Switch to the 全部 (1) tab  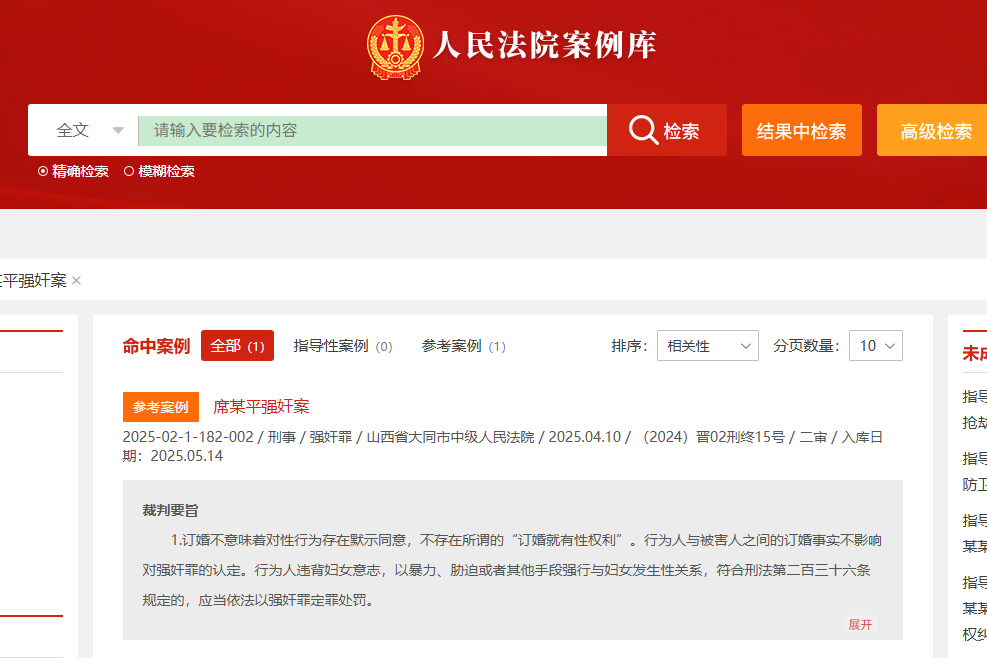[x=237, y=346]
